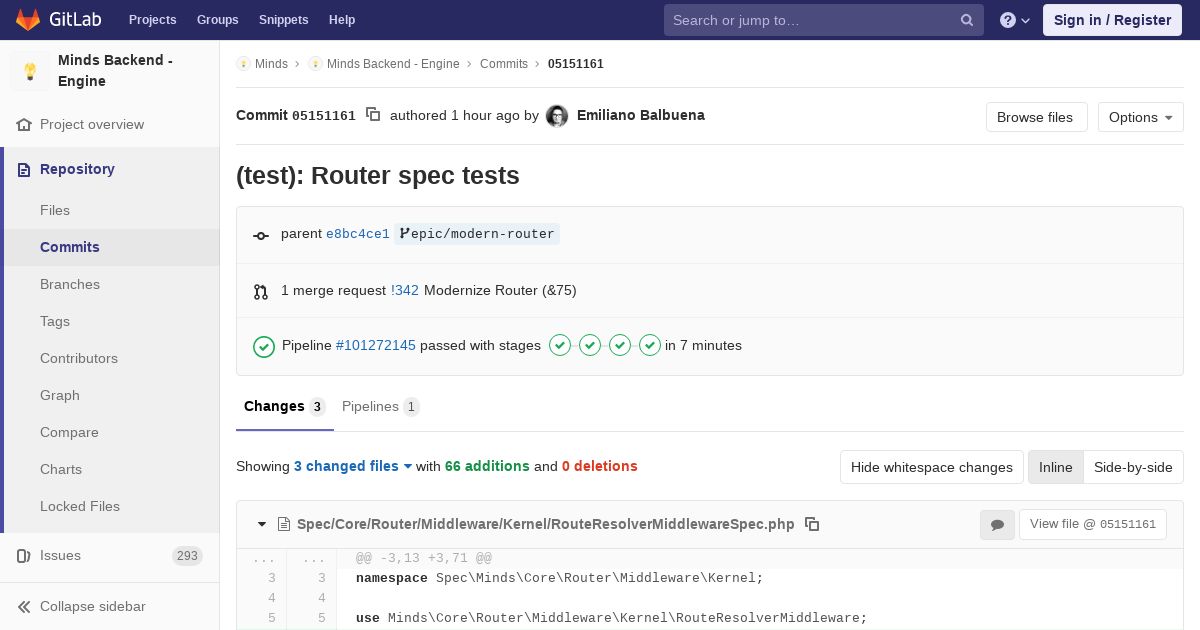Copy file path of RouteResolverMiddlewareSpec.php
This screenshot has width=1200, height=630.
click(x=812, y=524)
